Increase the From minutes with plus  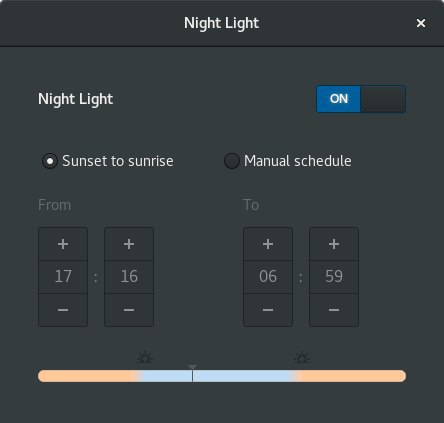coord(129,244)
